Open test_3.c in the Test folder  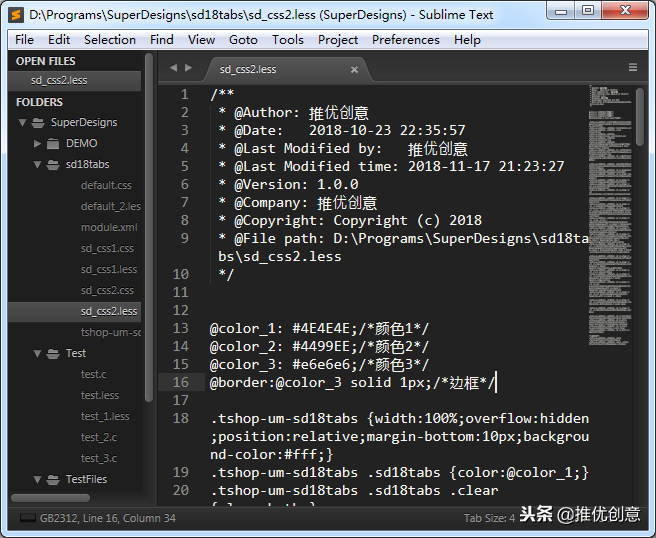point(99,459)
